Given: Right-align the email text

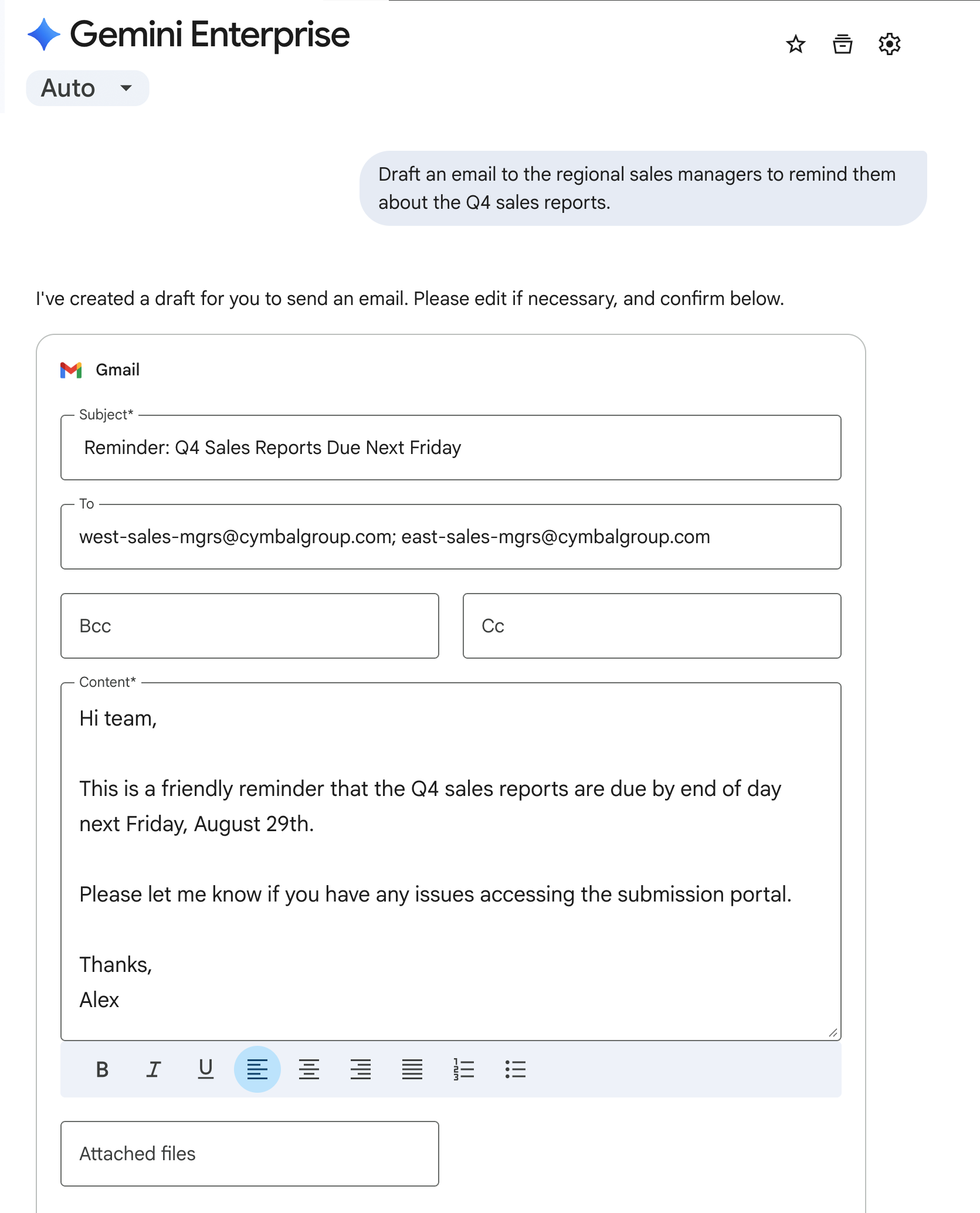Looking at the screenshot, I should (x=361, y=1069).
